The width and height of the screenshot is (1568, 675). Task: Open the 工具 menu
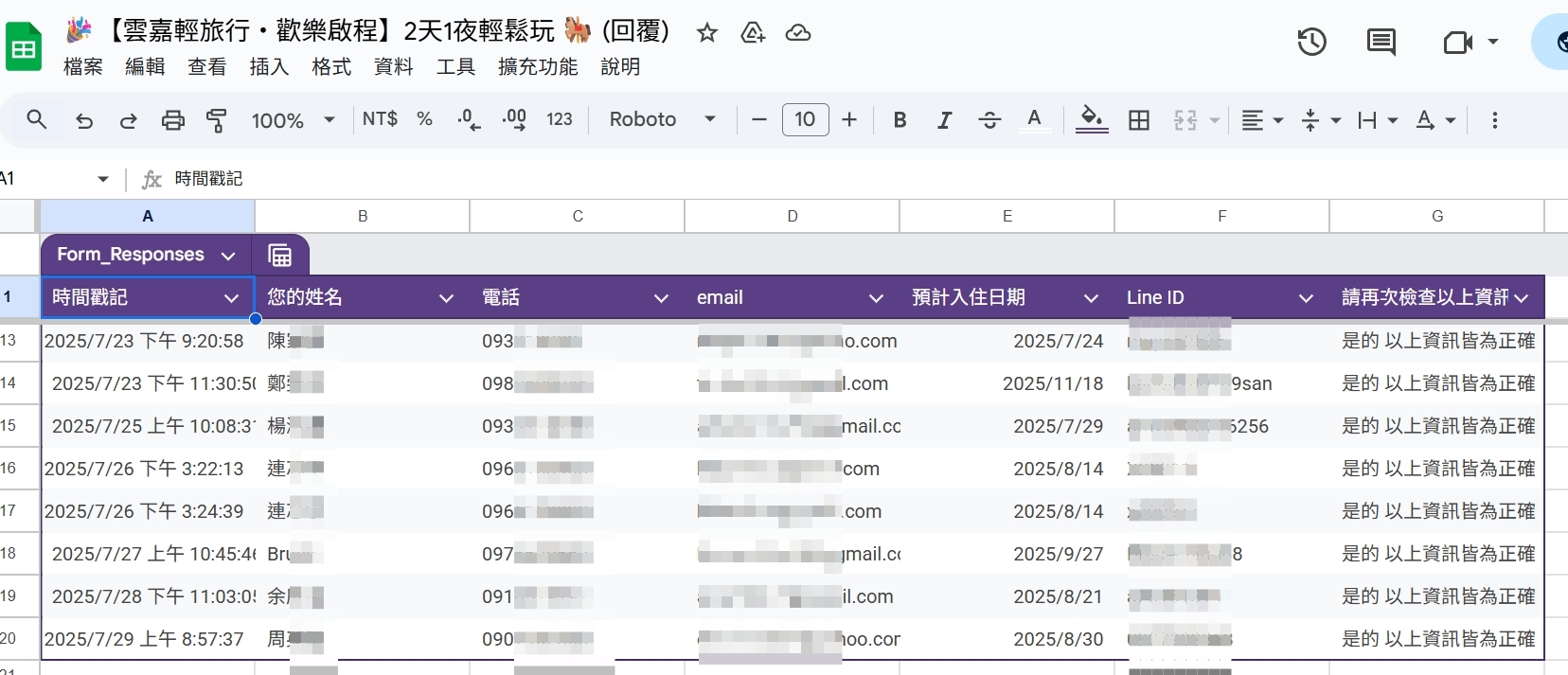point(455,66)
